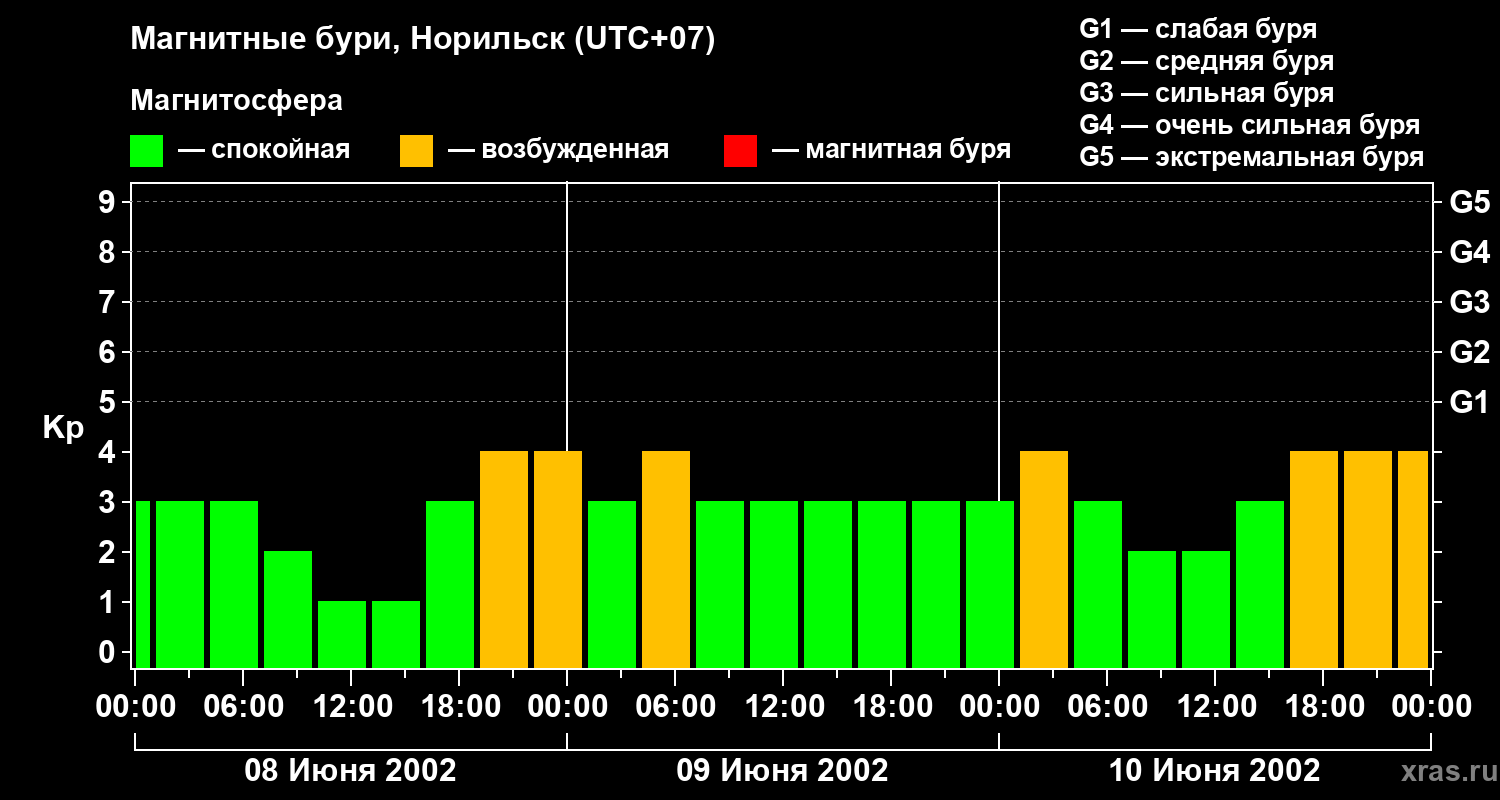
Task: Click the green 'спокойная' legend swatch
Action: click(x=147, y=151)
